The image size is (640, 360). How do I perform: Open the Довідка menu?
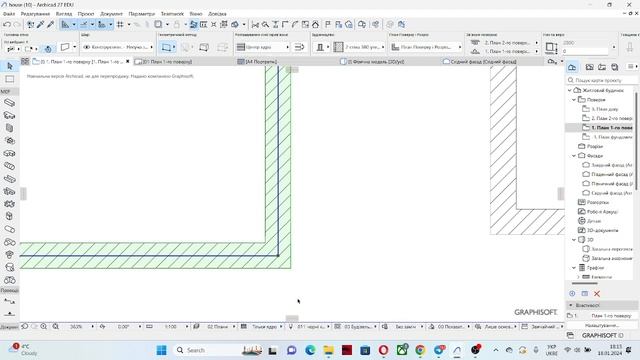pyautogui.click(x=217, y=13)
